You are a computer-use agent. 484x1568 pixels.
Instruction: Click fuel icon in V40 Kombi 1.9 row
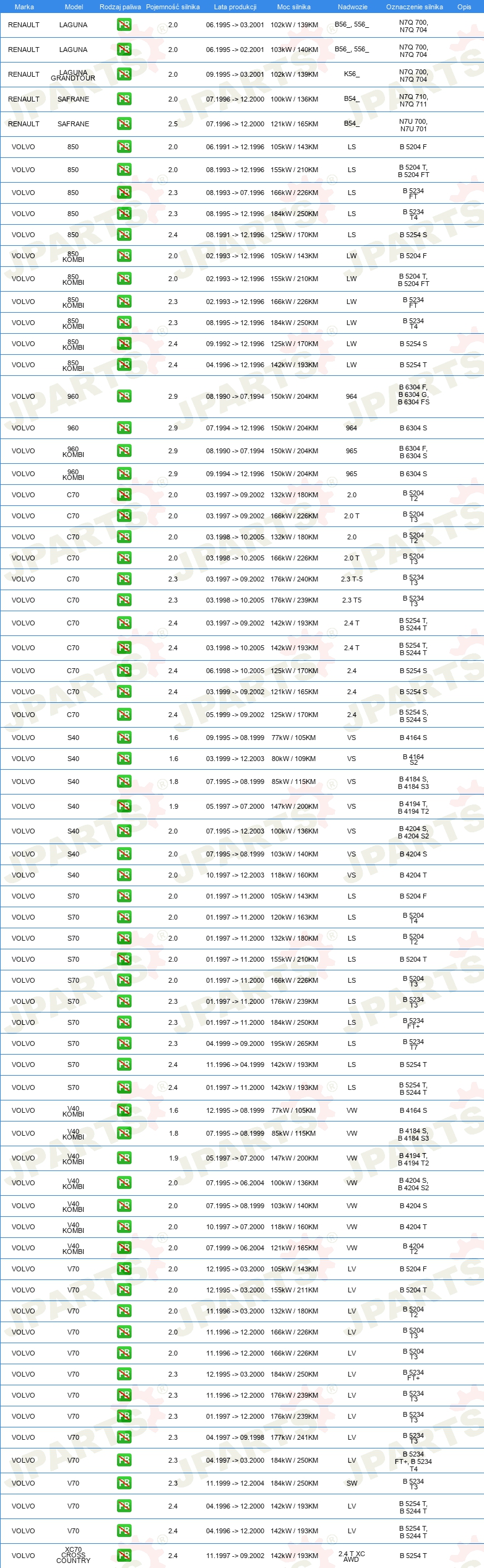[124, 1158]
